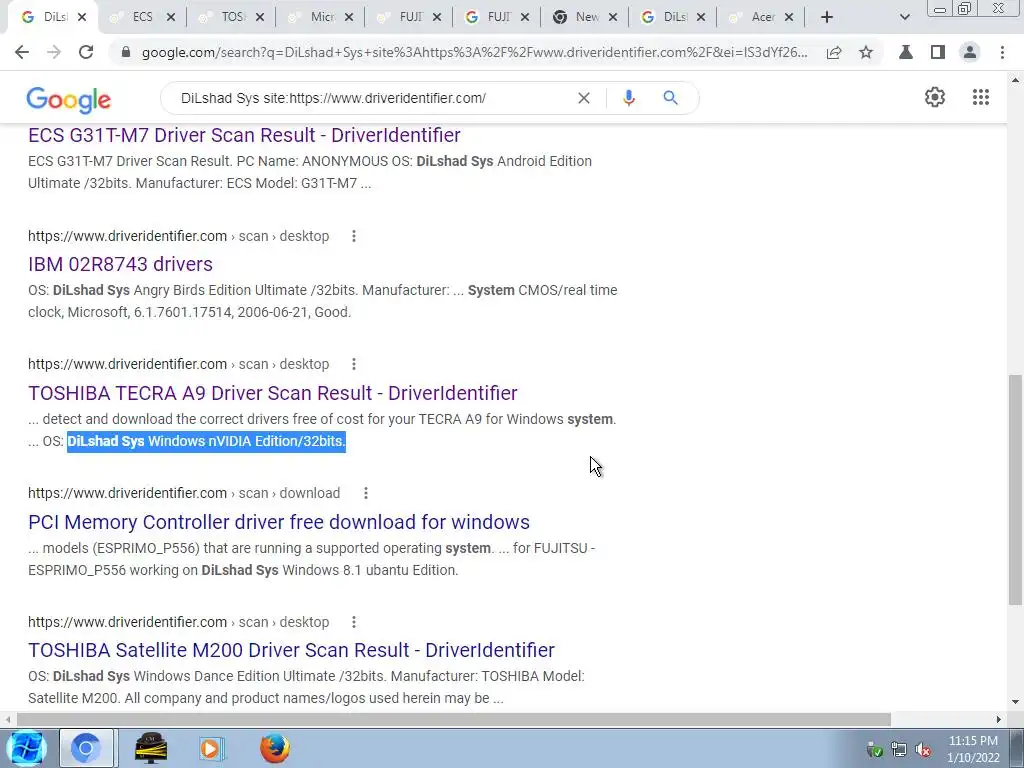Click the muted volume tray icon
This screenshot has height=768, width=1024.
coord(923,750)
